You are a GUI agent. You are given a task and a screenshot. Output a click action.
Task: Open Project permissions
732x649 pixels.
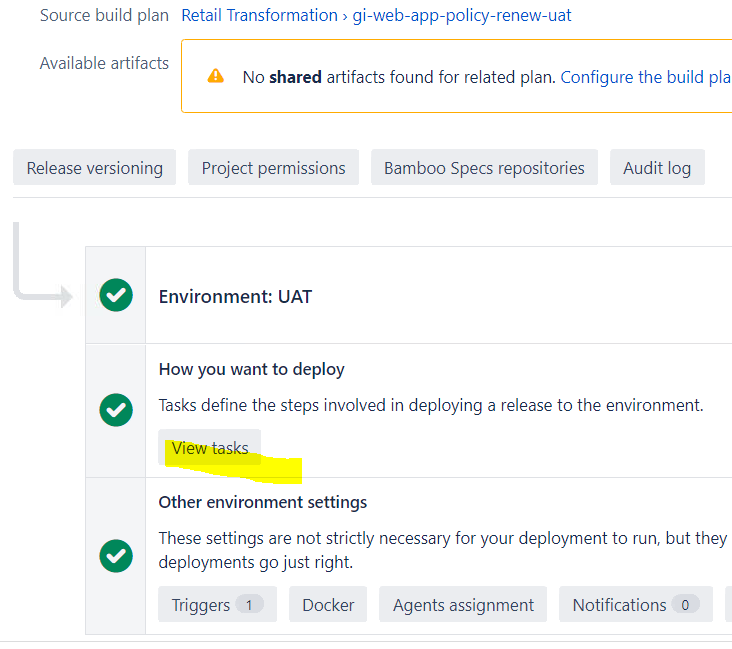point(273,168)
